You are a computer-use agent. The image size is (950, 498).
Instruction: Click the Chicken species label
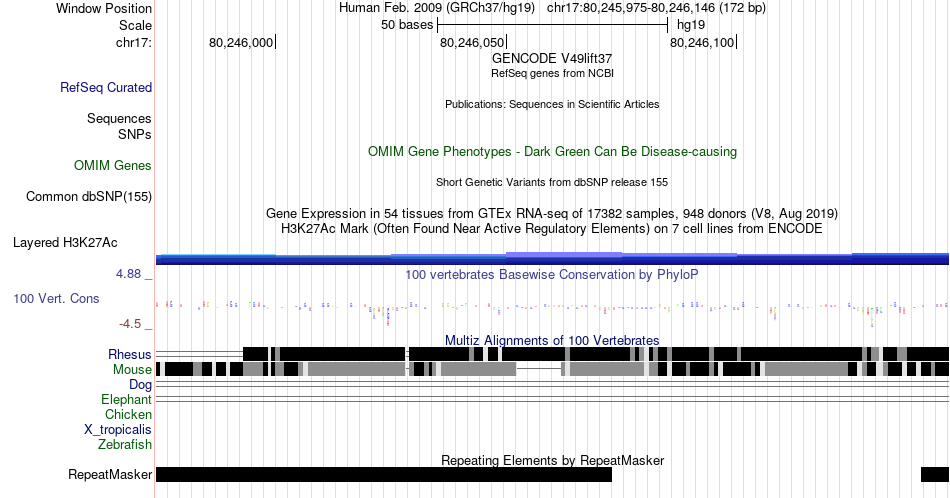128,414
